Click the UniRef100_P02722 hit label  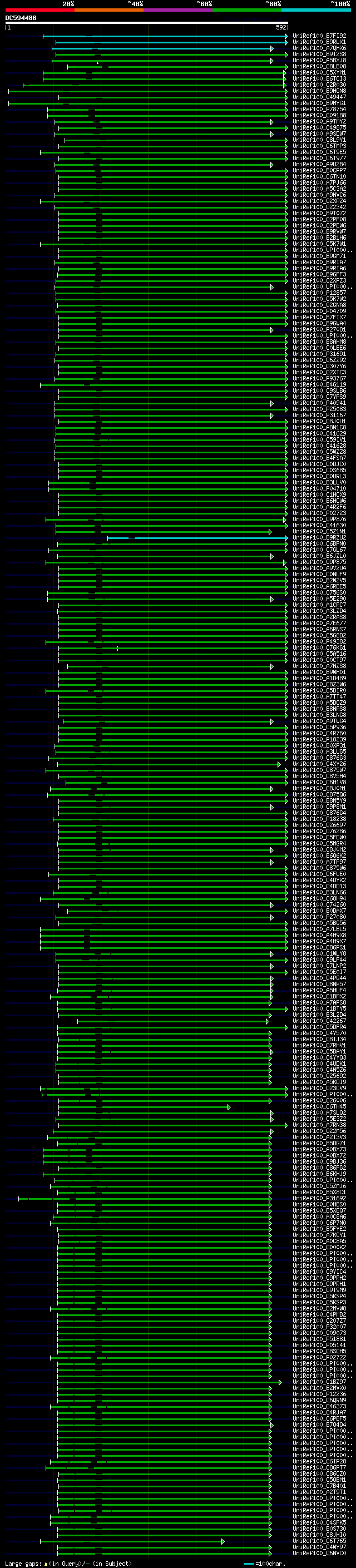(319, 1357)
